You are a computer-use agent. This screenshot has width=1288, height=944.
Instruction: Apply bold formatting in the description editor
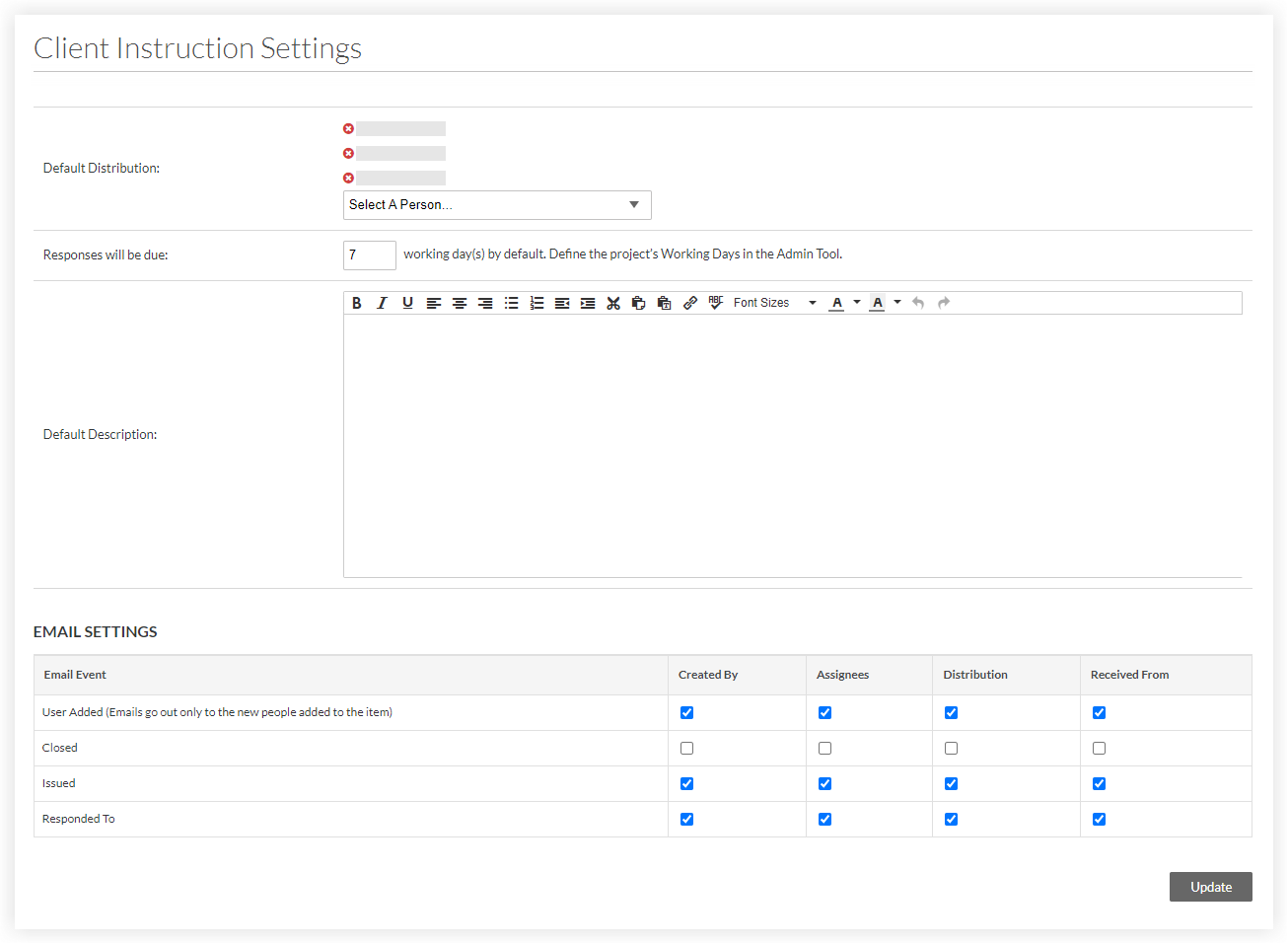[x=356, y=303]
